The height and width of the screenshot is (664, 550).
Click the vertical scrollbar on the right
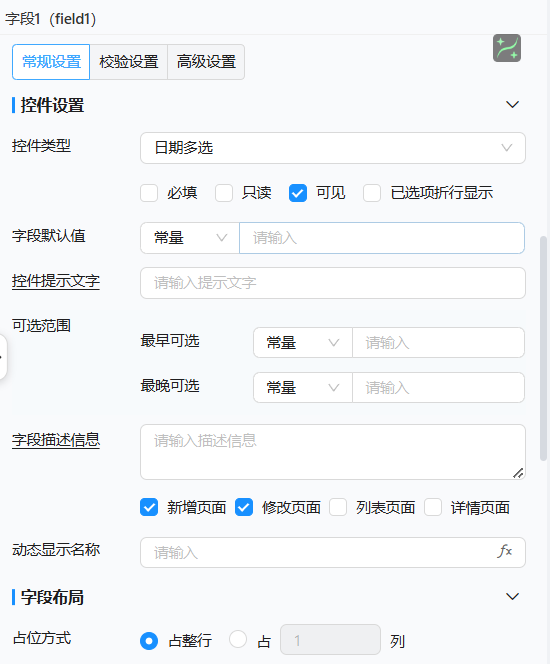click(x=543, y=349)
